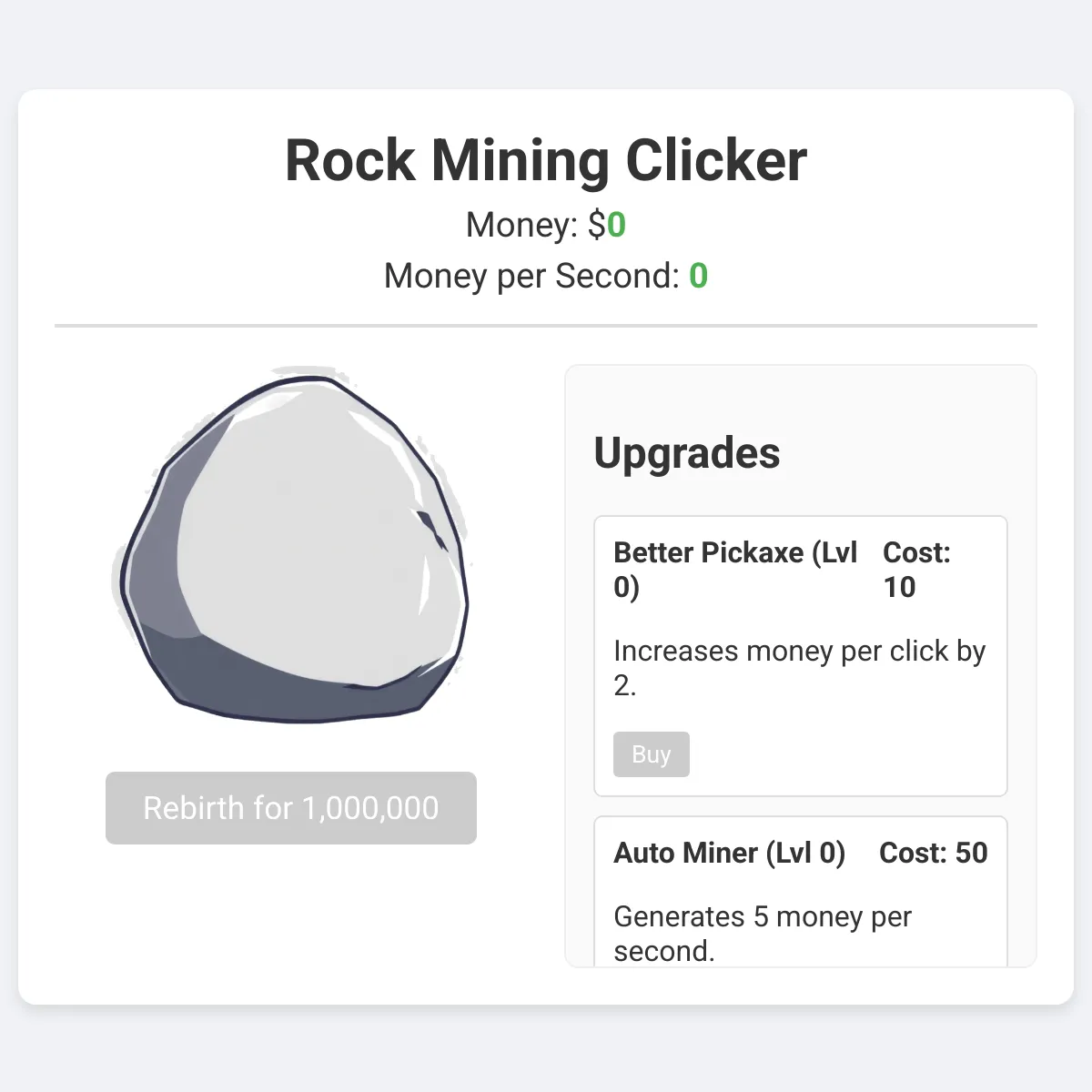Click the horizontal divider under the stats
Image resolution: width=1092 pixels, height=1092 pixels.
(546, 325)
